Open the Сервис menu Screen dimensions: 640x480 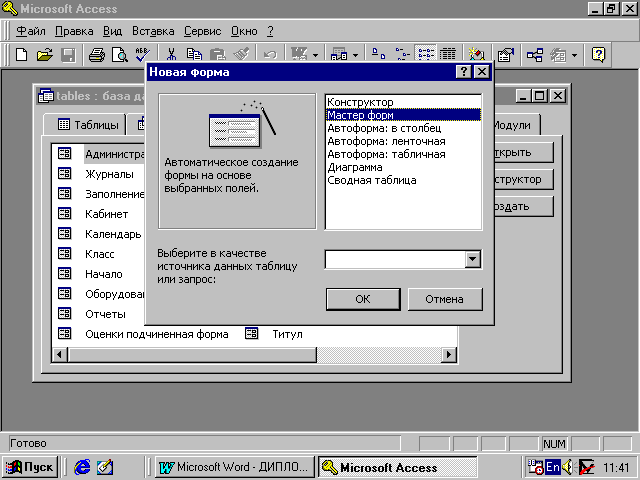point(202,31)
